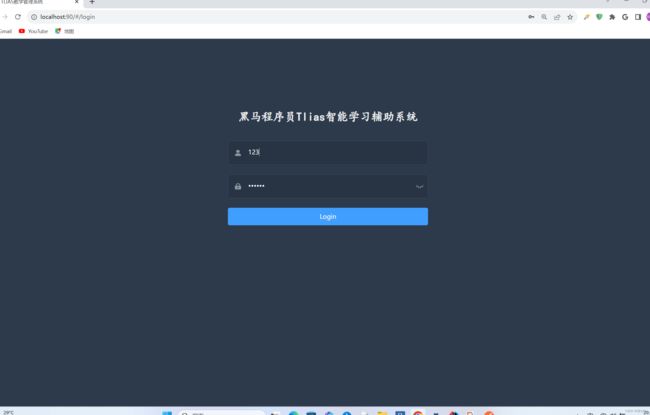Open the YouTube bookmark
Viewport: 650px width, 415px height.
point(34,31)
